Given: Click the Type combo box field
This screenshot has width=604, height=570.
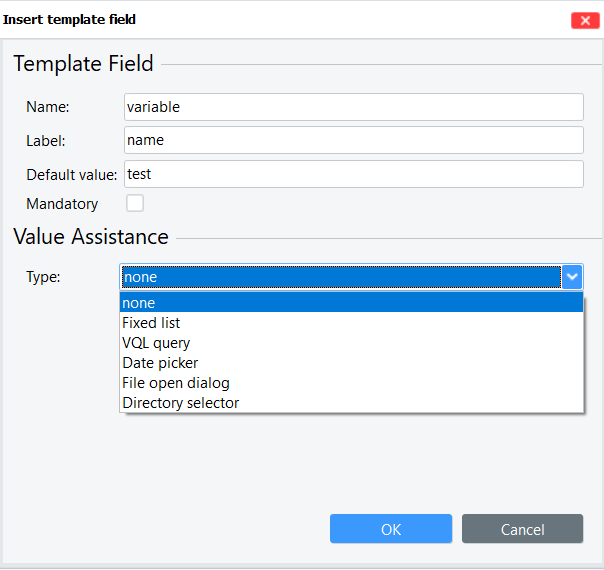Looking at the screenshot, I should click(340, 277).
